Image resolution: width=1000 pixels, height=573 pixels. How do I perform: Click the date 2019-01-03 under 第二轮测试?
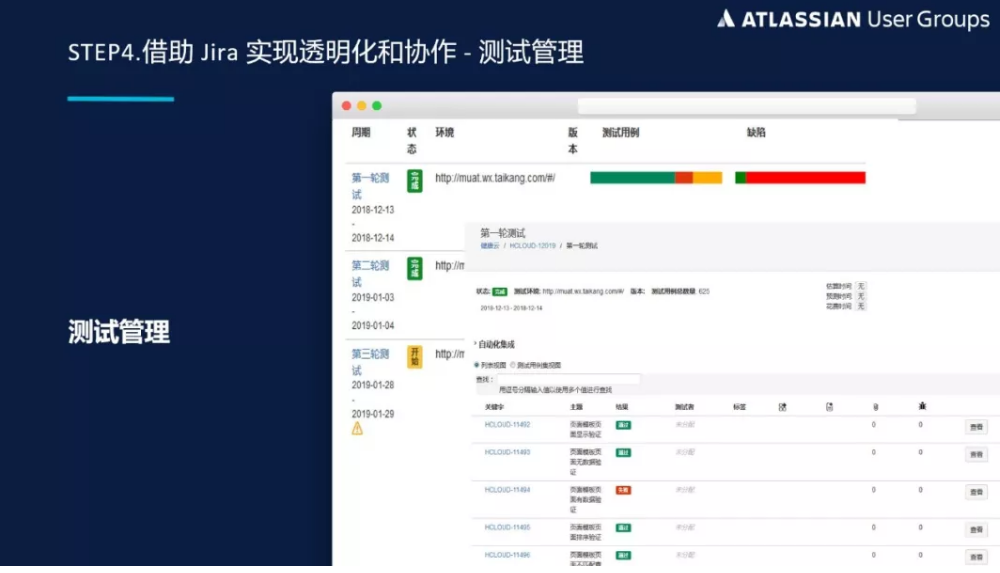[372, 297]
